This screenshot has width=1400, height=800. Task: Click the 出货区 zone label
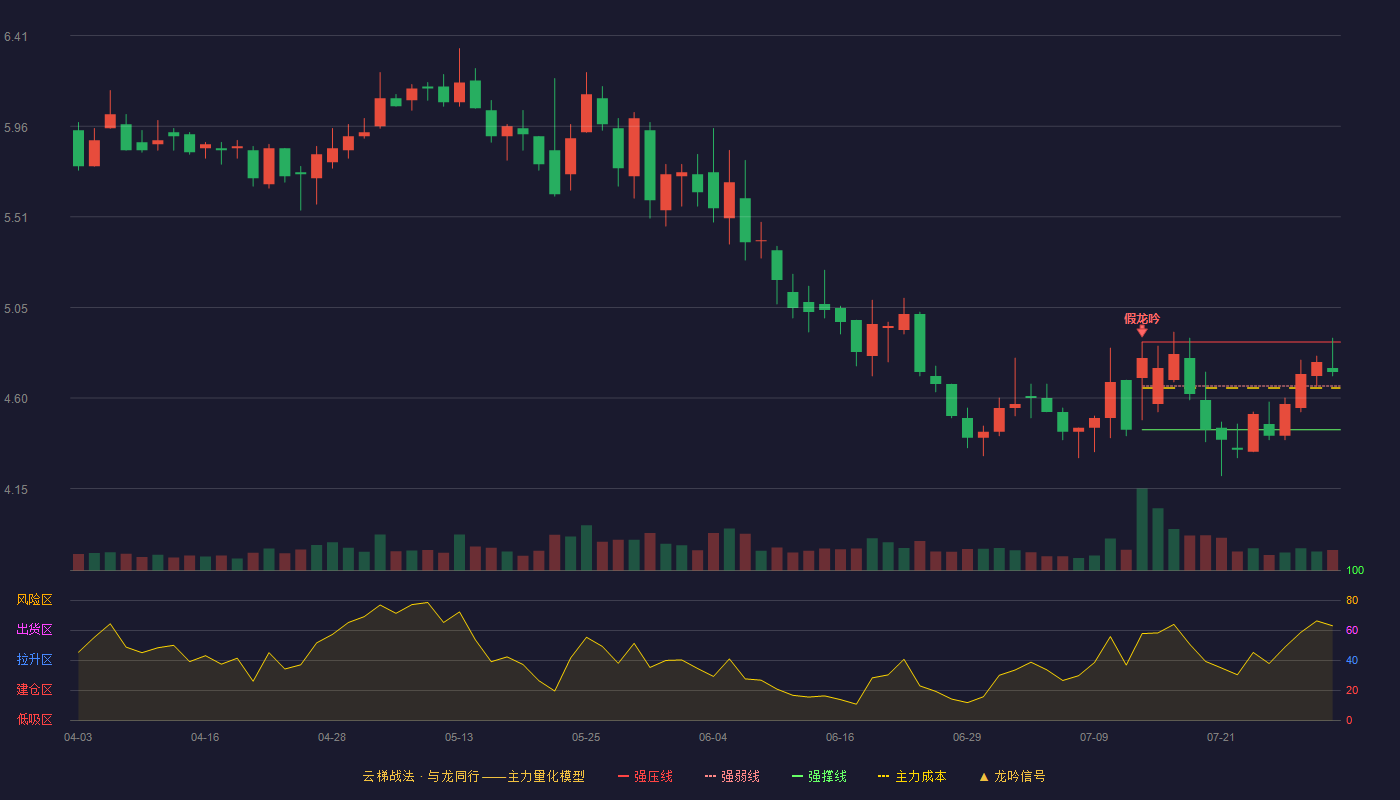coord(34,630)
